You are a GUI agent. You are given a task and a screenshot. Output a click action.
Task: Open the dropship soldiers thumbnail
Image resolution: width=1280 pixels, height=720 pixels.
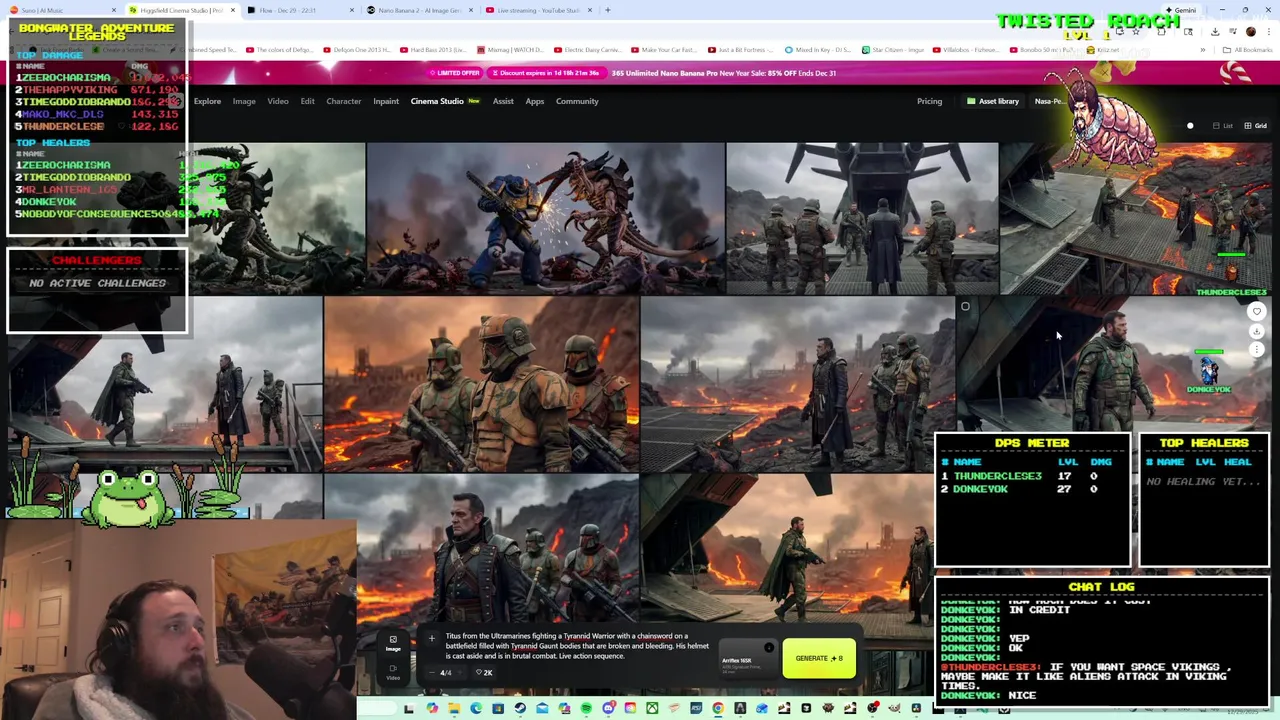pyautogui.click(x=862, y=218)
